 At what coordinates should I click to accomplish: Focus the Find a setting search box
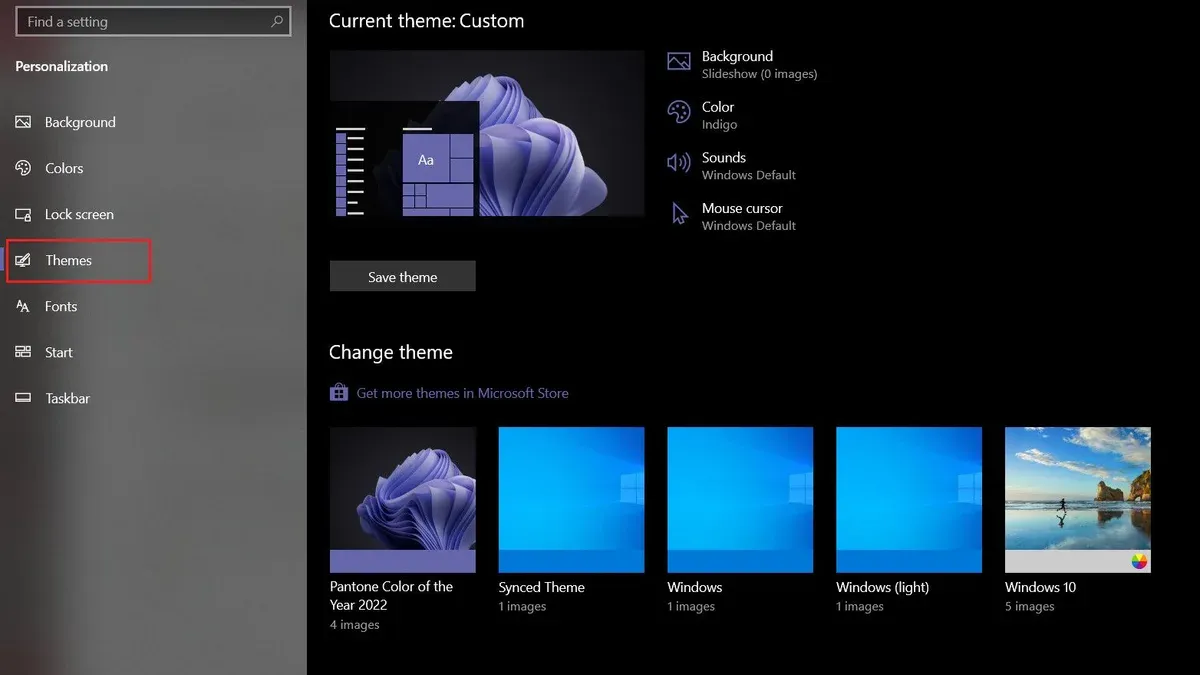click(153, 21)
